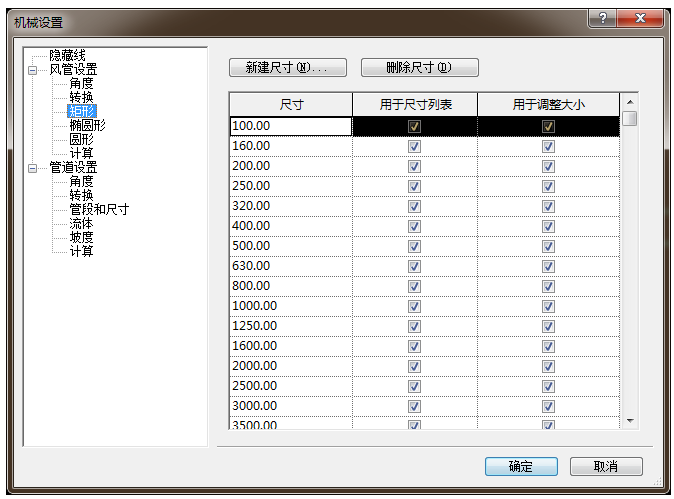Click the 尺寸 column header
The height and width of the screenshot is (499, 674).
pyautogui.click(x=291, y=104)
